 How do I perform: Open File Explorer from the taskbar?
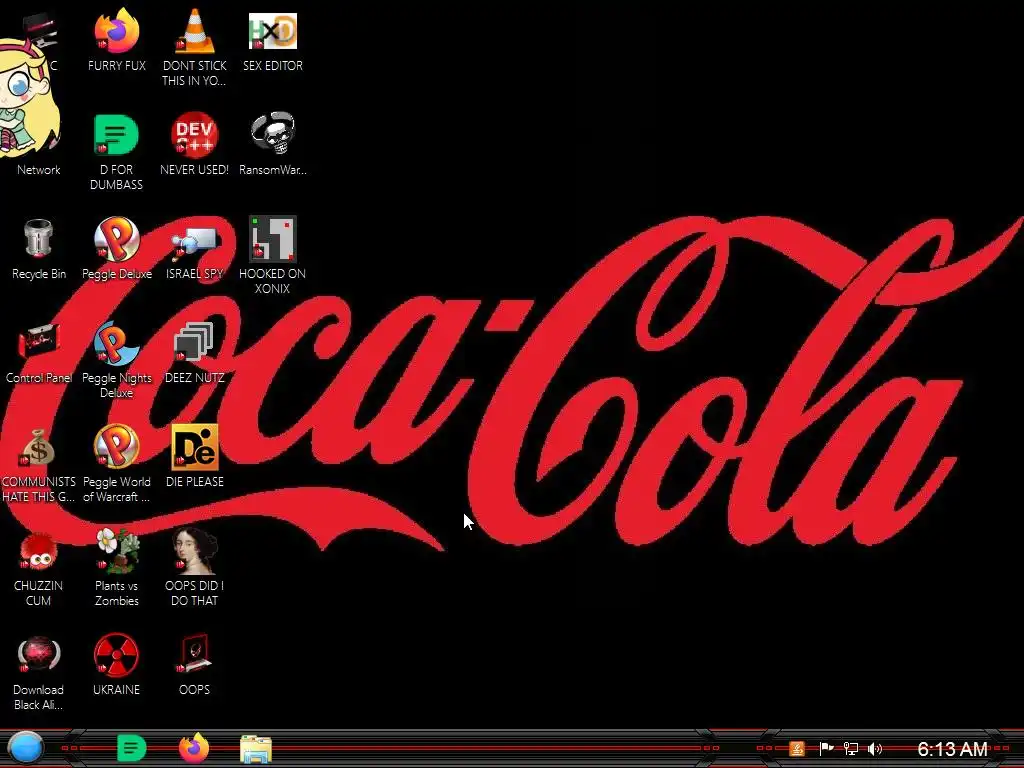(x=255, y=749)
